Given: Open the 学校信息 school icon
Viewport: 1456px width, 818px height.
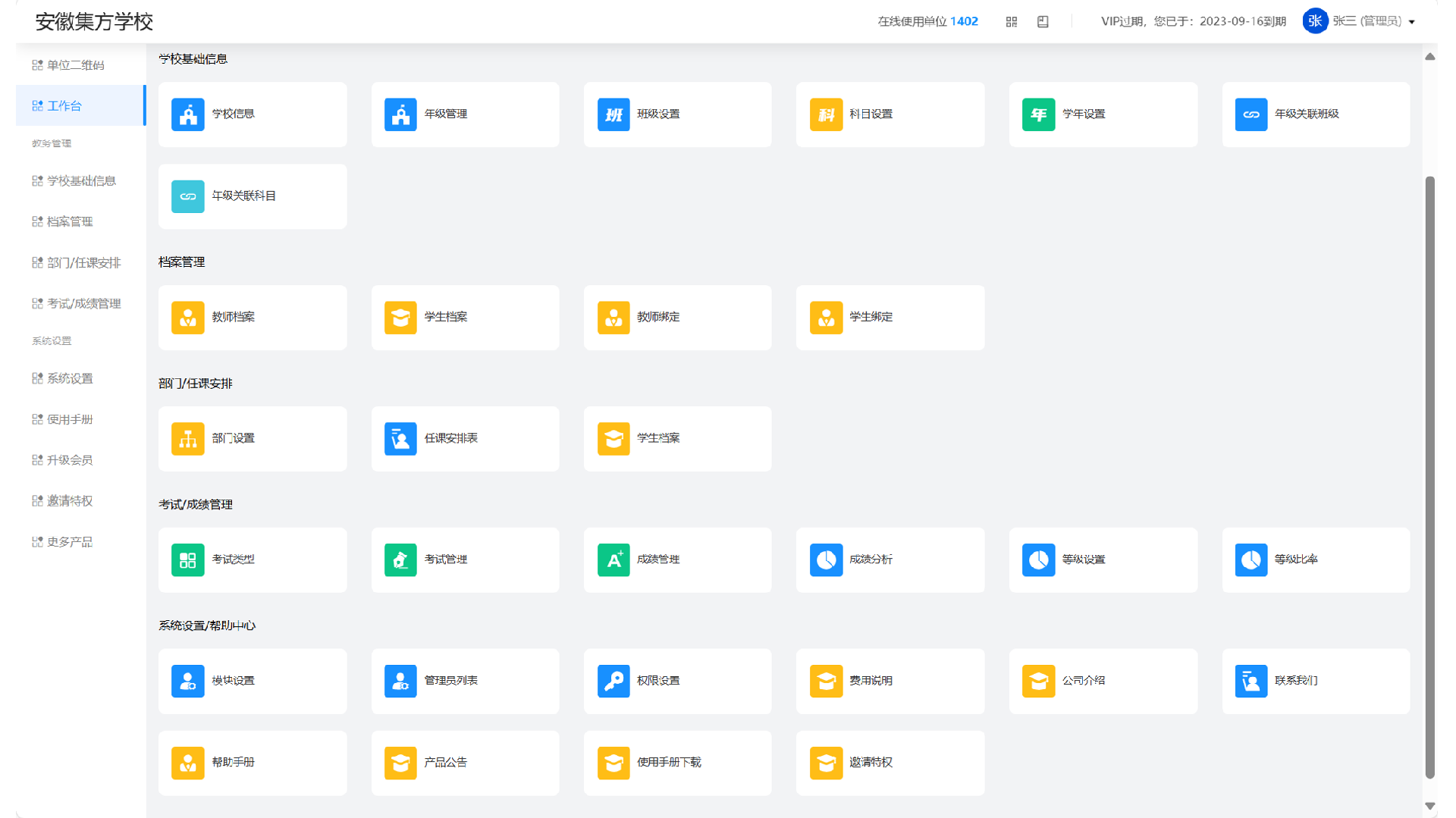Looking at the screenshot, I should click(187, 114).
